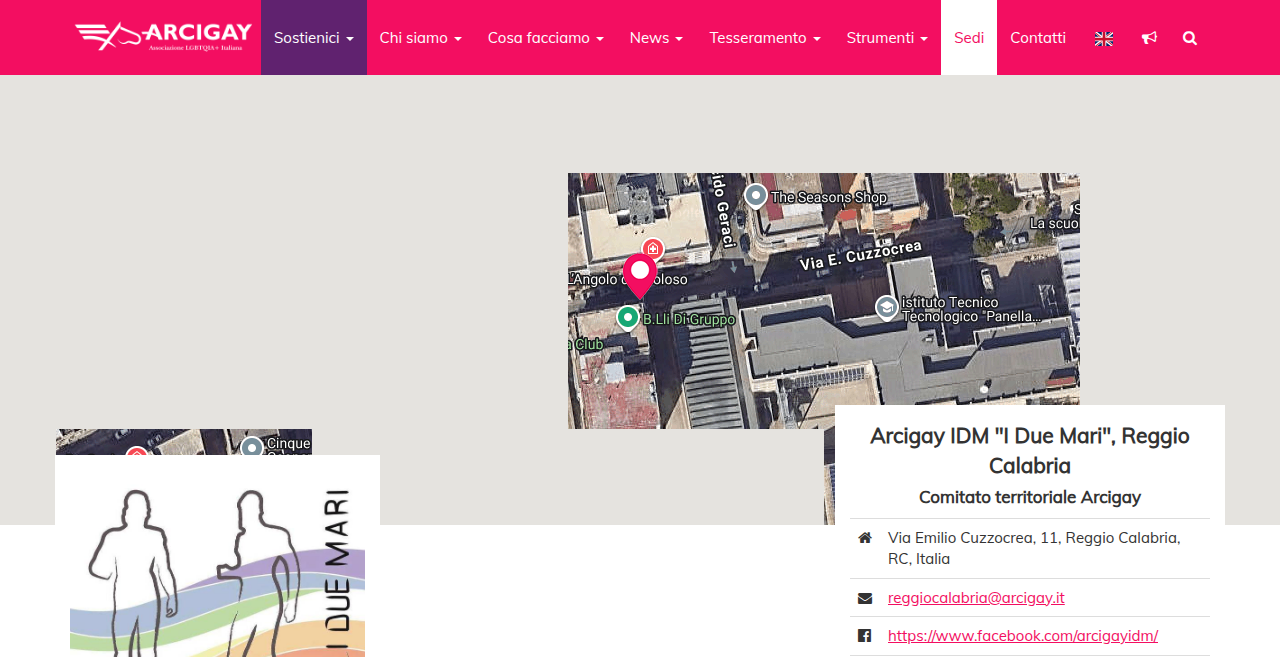Select The Seasons Shop map marker
This screenshot has width=1280, height=657.
(756, 196)
